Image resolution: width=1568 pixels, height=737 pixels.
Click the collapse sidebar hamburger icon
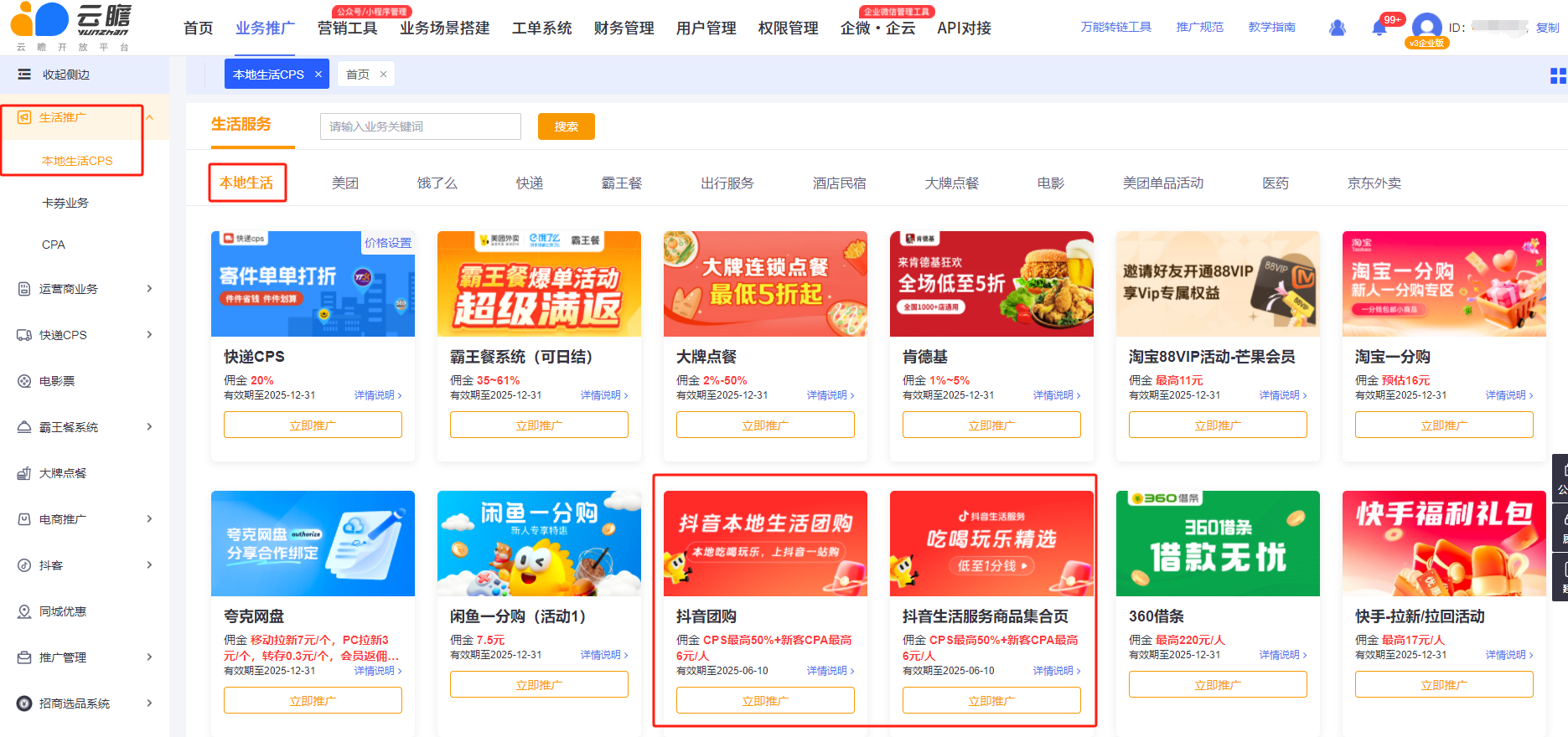[x=24, y=75]
